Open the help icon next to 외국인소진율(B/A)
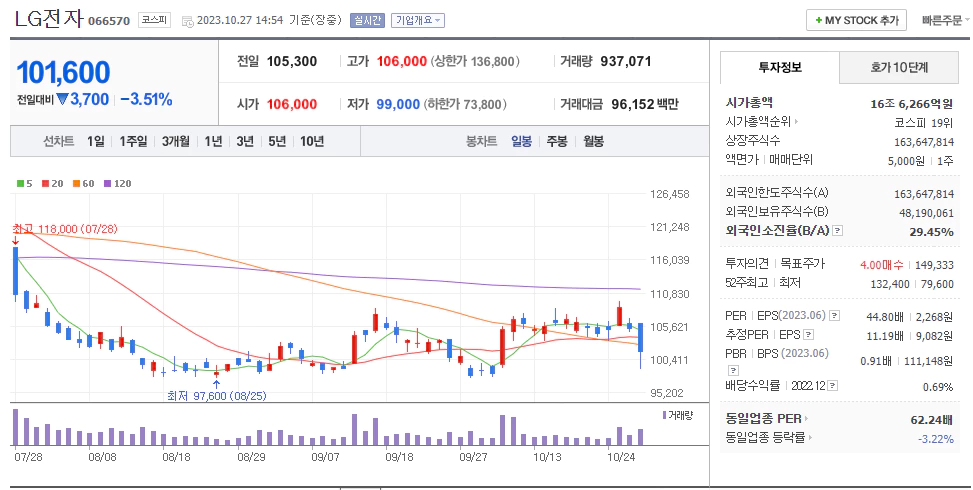973x490 pixels. coord(838,231)
